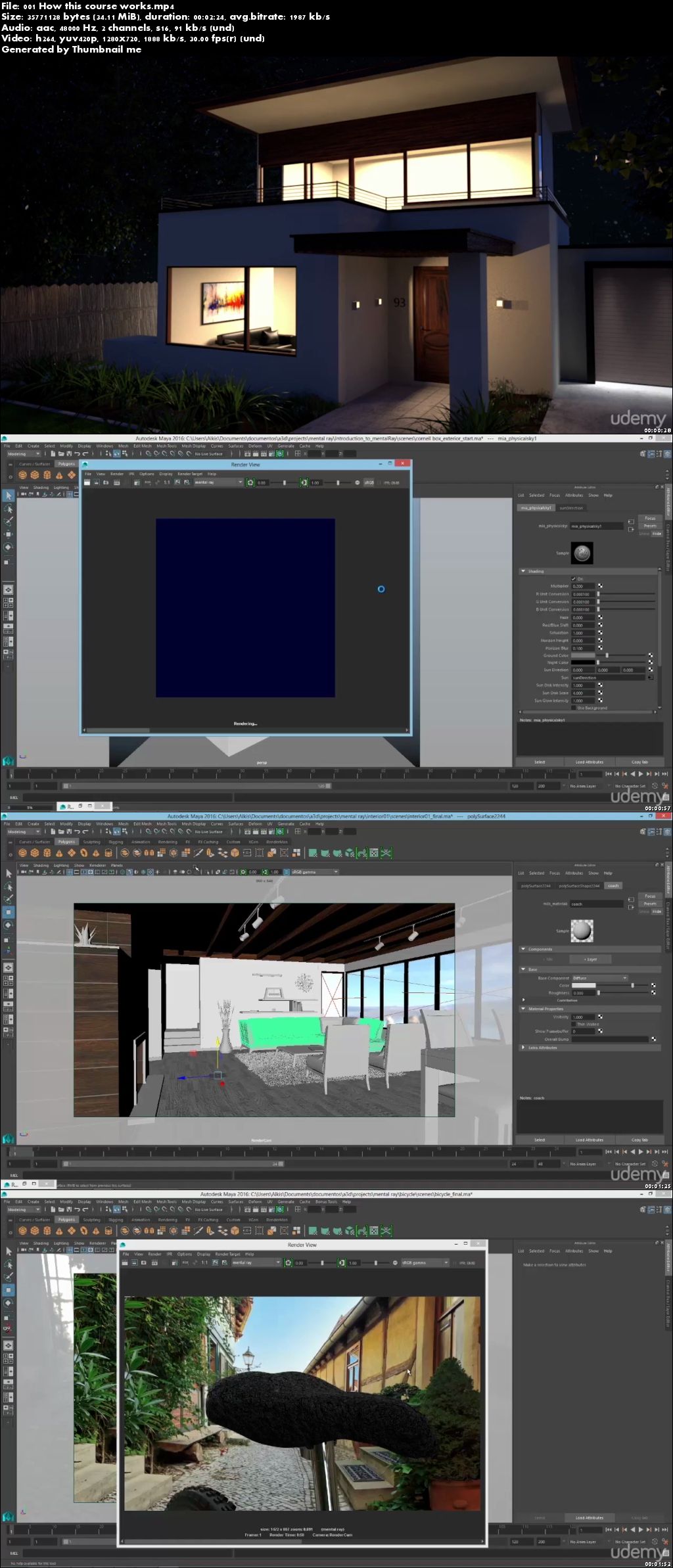Click the polygon cube shelf icon, bicycle frame

[35, 1231]
